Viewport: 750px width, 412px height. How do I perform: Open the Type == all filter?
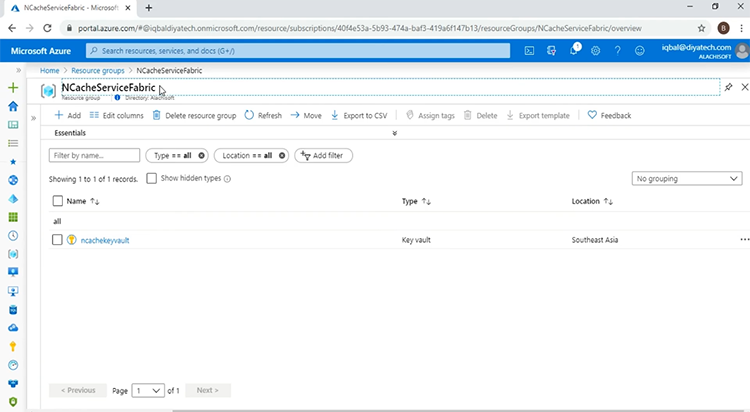point(172,156)
